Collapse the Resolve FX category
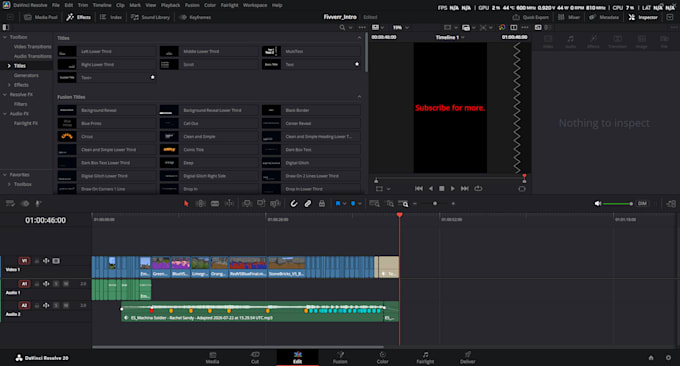This screenshot has height=366, width=680. coord(5,95)
